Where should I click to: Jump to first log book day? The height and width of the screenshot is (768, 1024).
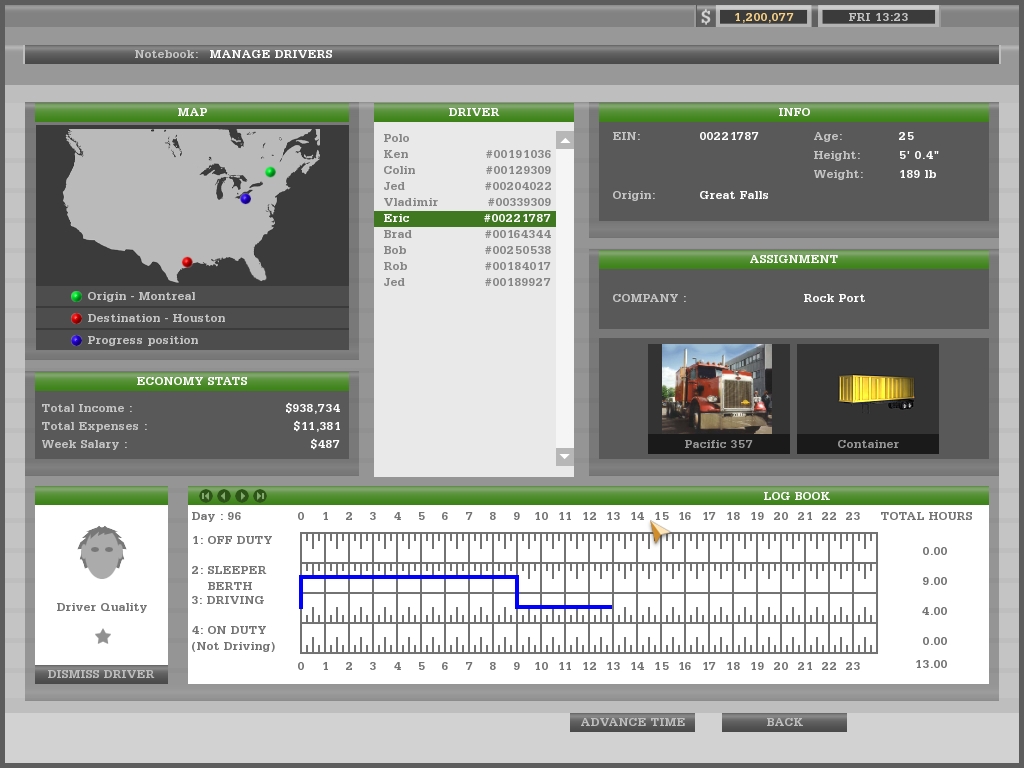[205, 496]
